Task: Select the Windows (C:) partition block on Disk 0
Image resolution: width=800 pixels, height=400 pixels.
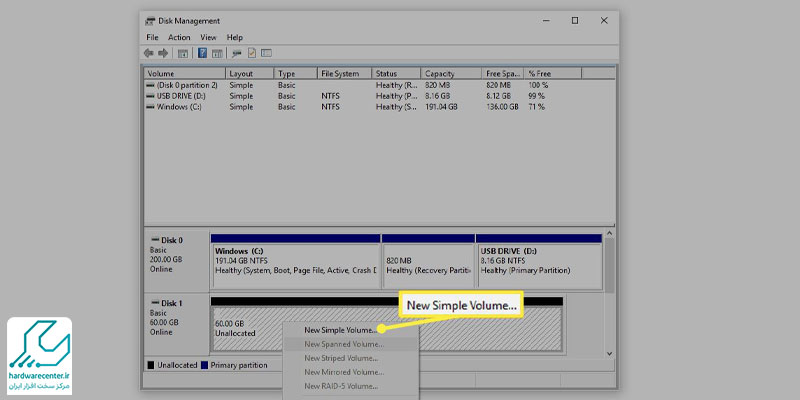Action: pos(295,262)
